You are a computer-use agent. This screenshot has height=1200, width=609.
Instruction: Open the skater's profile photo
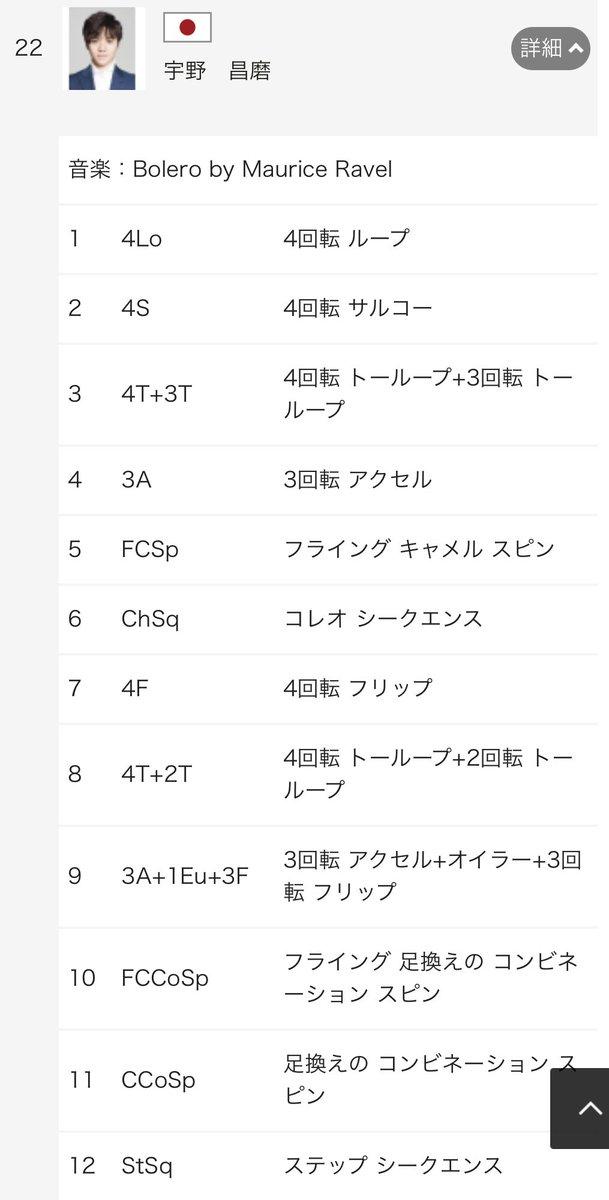[x=102, y=48]
